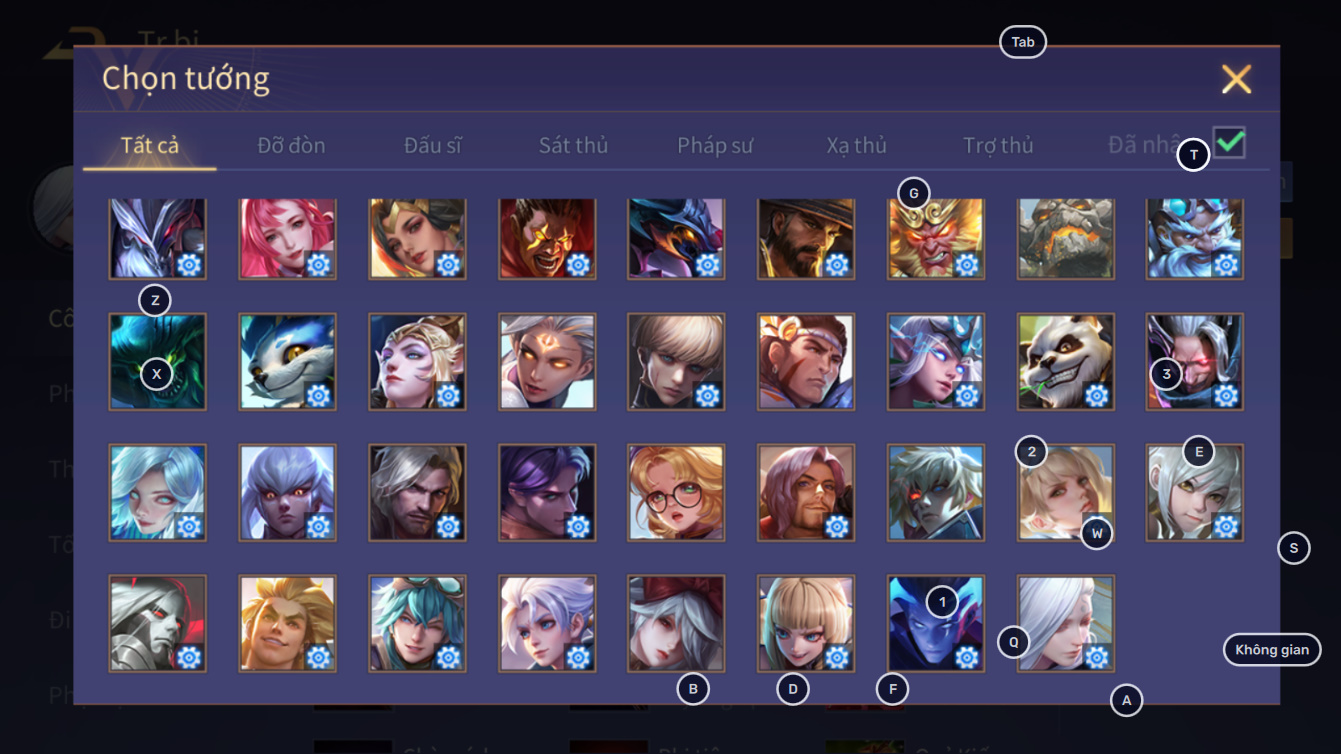The height and width of the screenshot is (754, 1341).
Task: Select the pink-haired hero portrait
Action: [288, 237]
